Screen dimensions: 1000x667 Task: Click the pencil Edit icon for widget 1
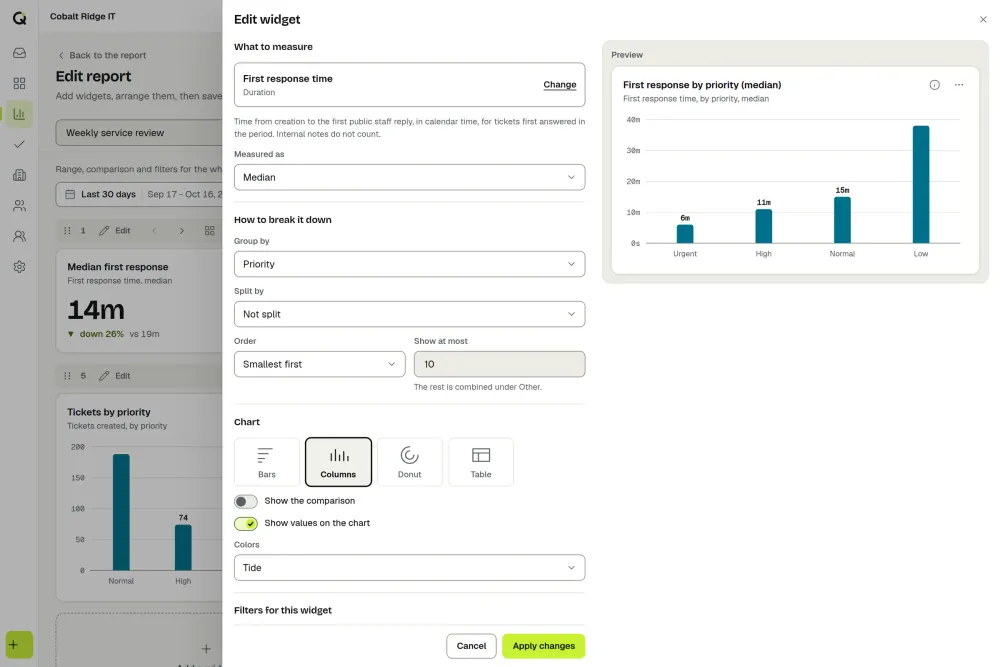(x=104, y=231)
